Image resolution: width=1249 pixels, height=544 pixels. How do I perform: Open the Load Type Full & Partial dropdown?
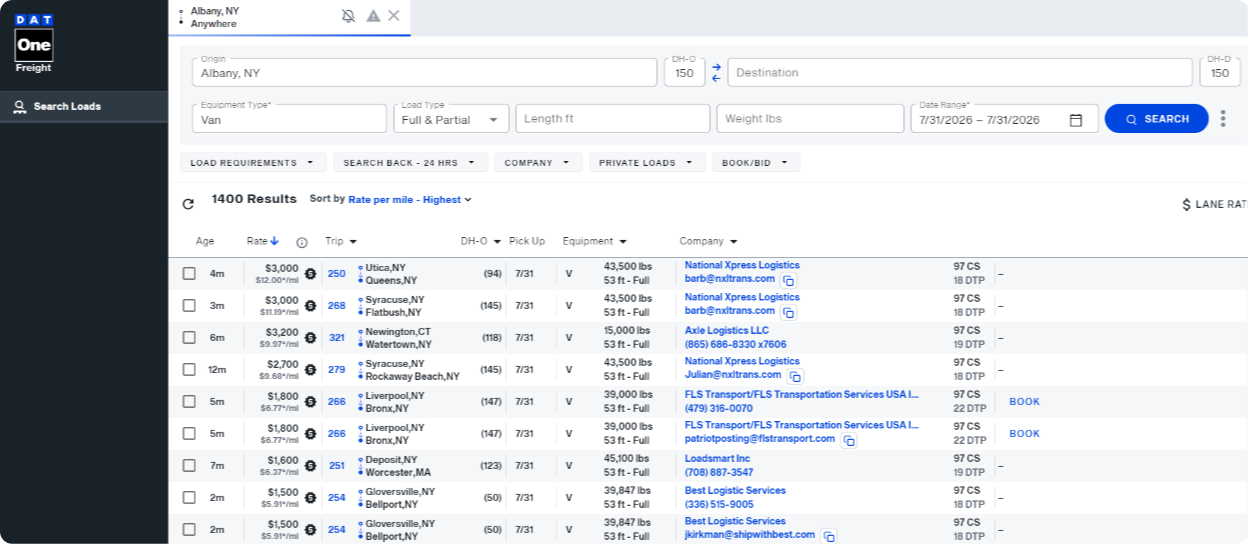pos(451,119)
